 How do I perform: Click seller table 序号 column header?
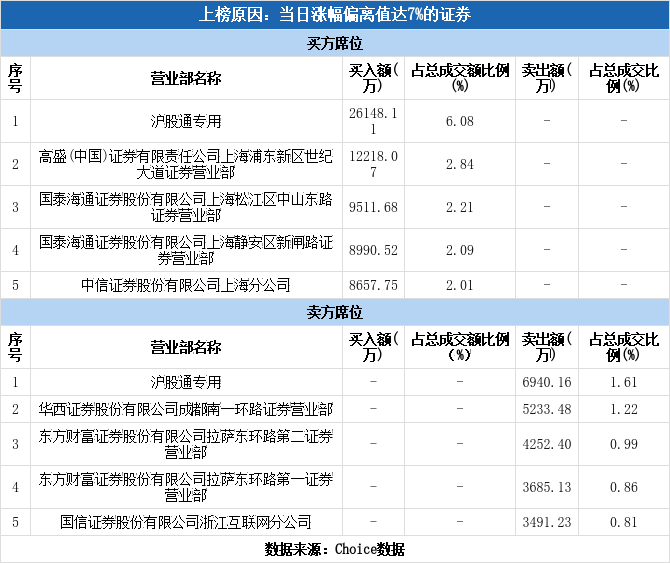pyautogui.click(x=15, y=347)
